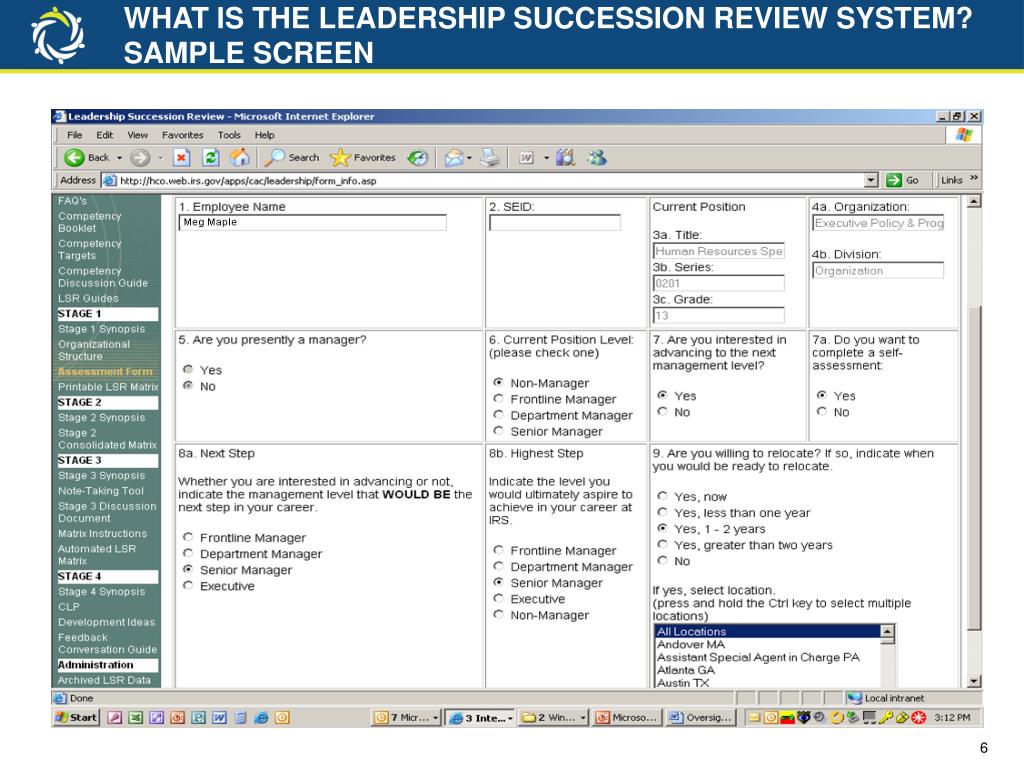Open the Archived LSR Data link
This screenshot has height=768, width=1024.
[x=104, y=680]
